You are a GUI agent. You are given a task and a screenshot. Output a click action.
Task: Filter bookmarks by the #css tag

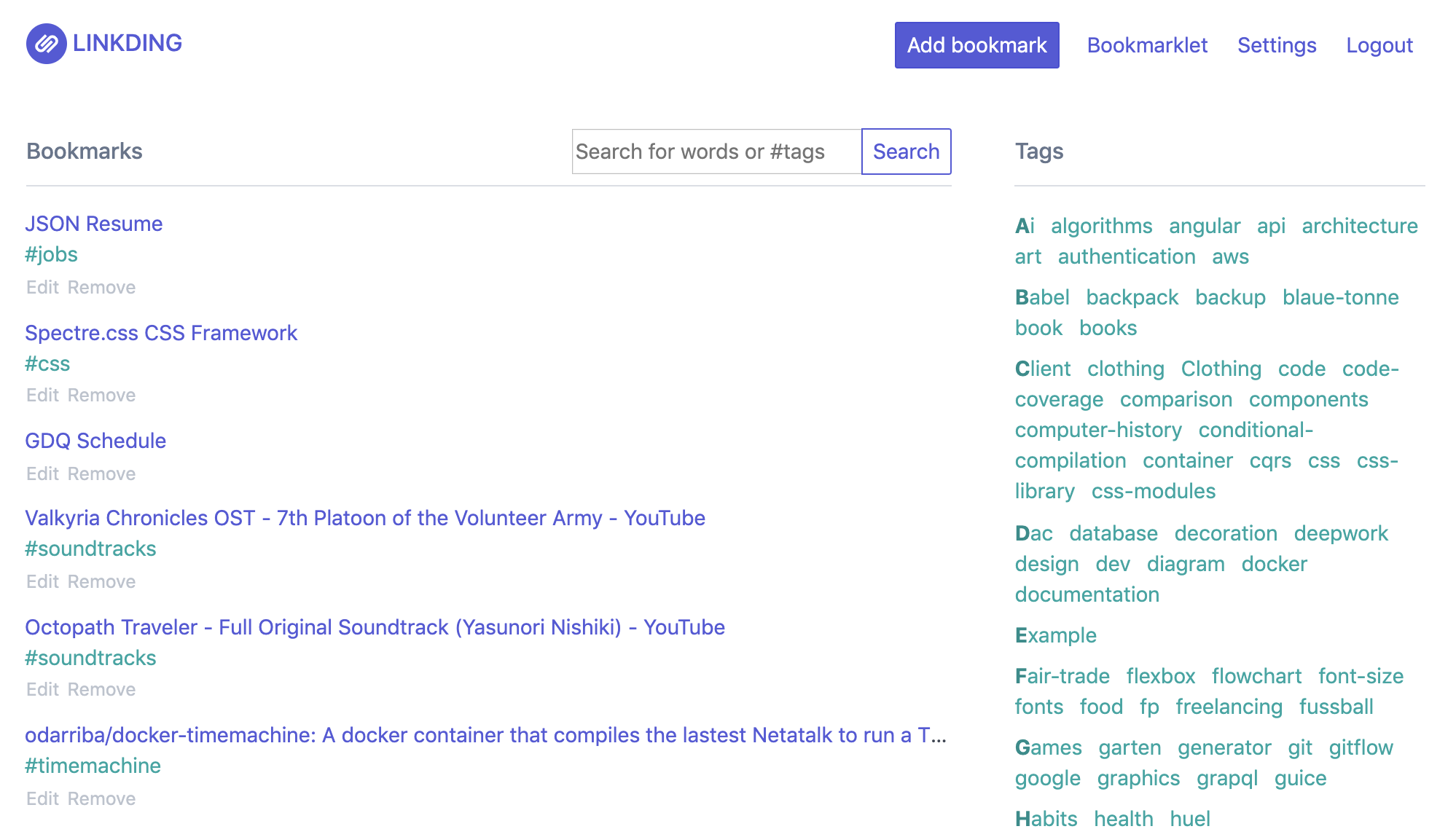pos(47,364)
